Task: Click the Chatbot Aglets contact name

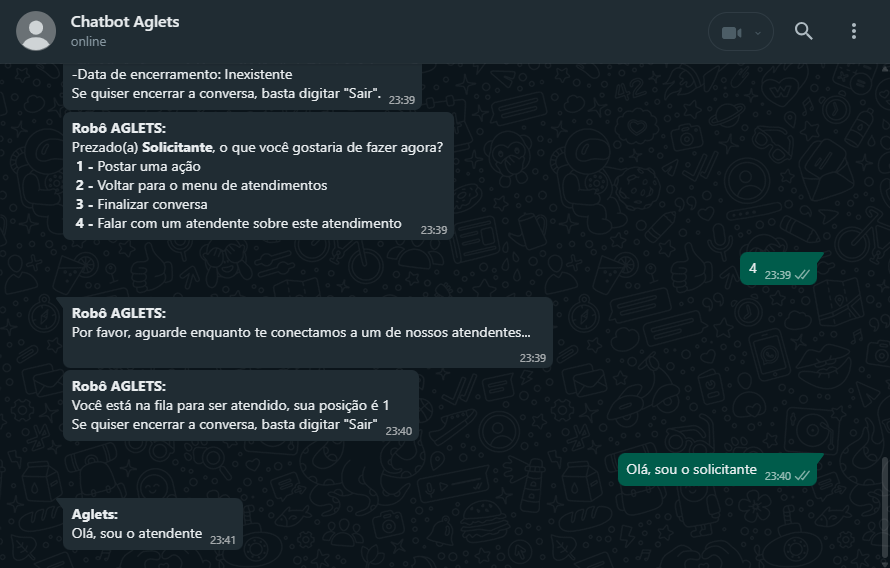Action: (x=125, y=22)
